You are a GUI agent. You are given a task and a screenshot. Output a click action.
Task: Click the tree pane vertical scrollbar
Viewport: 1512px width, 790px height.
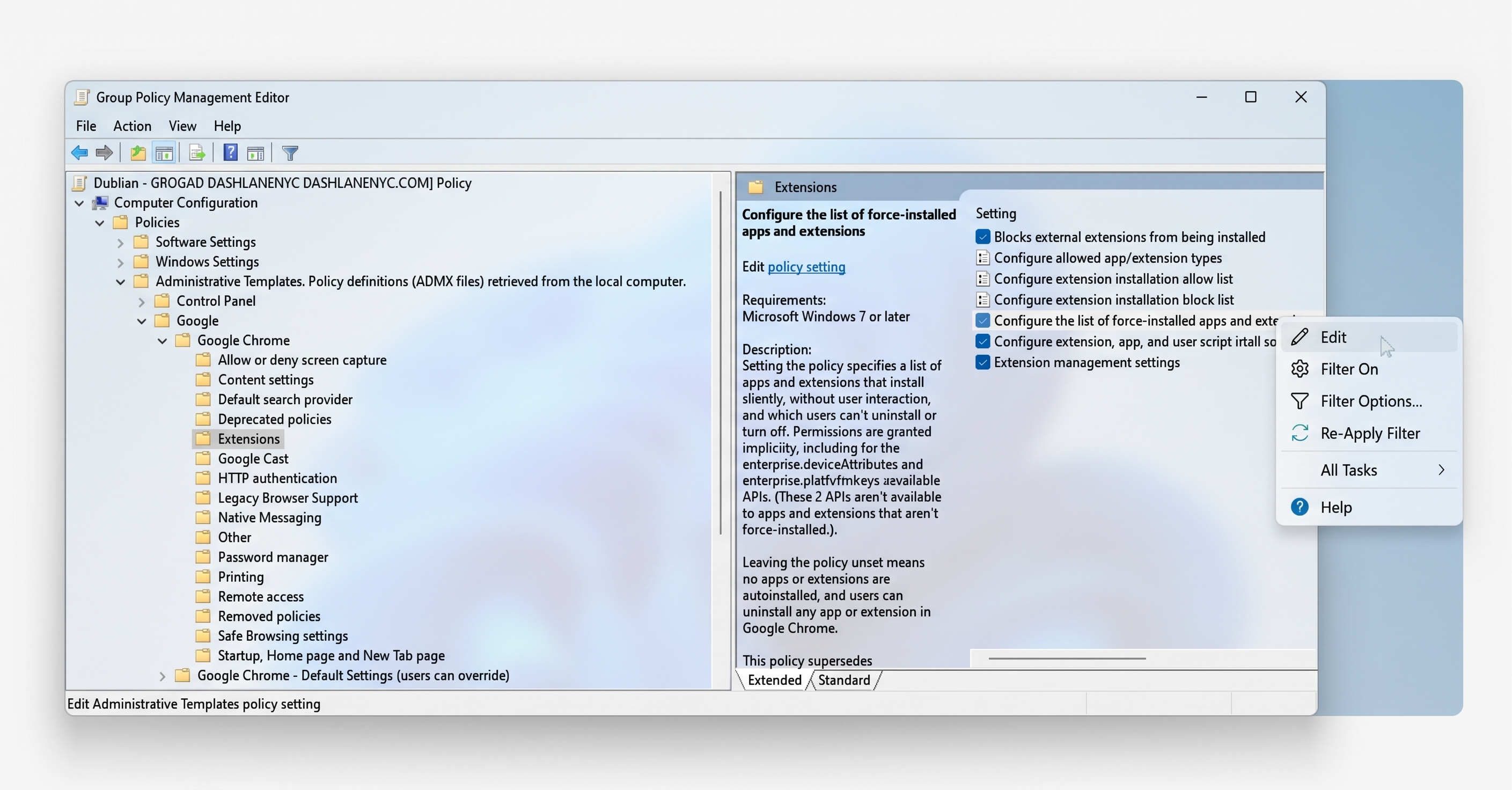tap(721, 362)
